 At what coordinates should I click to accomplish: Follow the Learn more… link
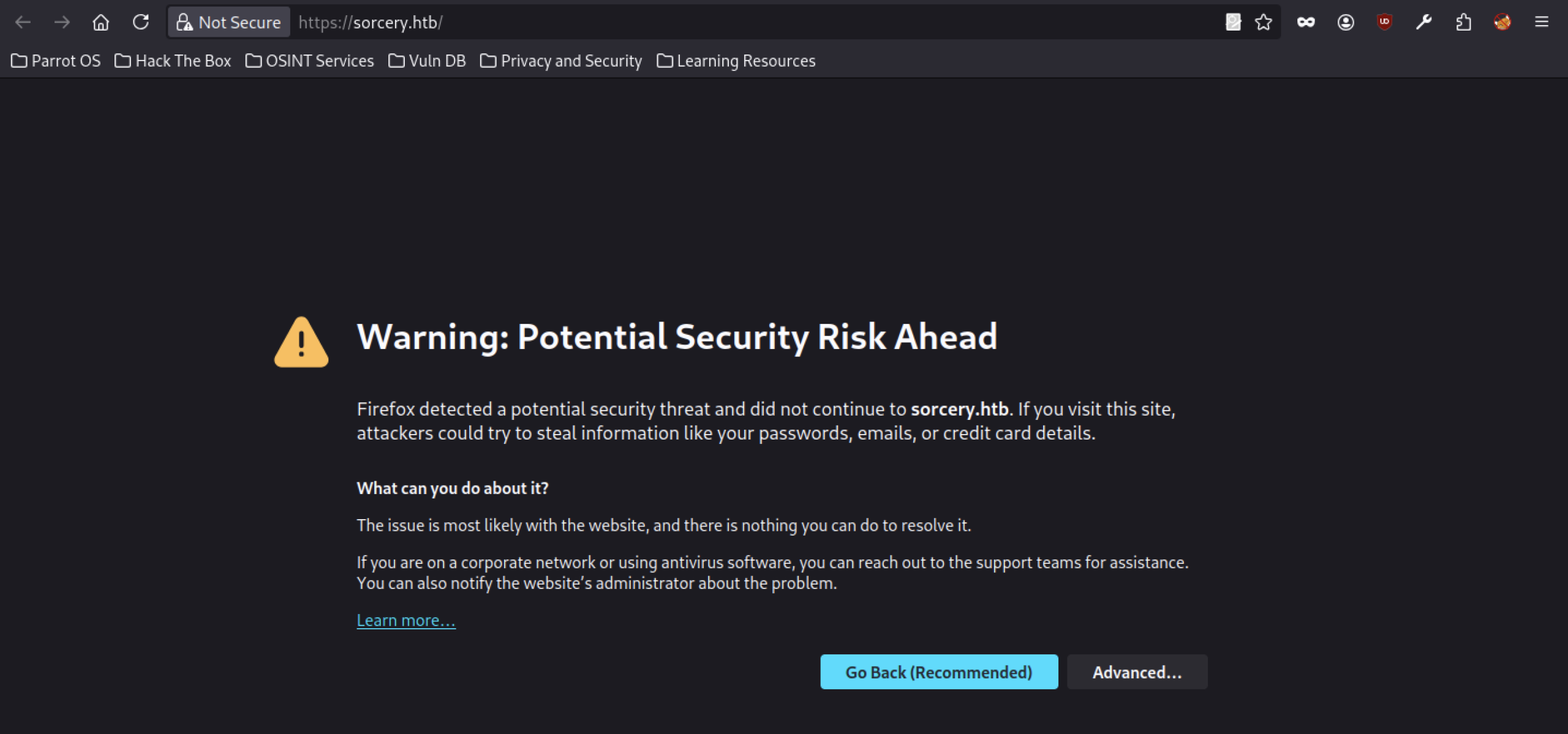pos(406,620)
